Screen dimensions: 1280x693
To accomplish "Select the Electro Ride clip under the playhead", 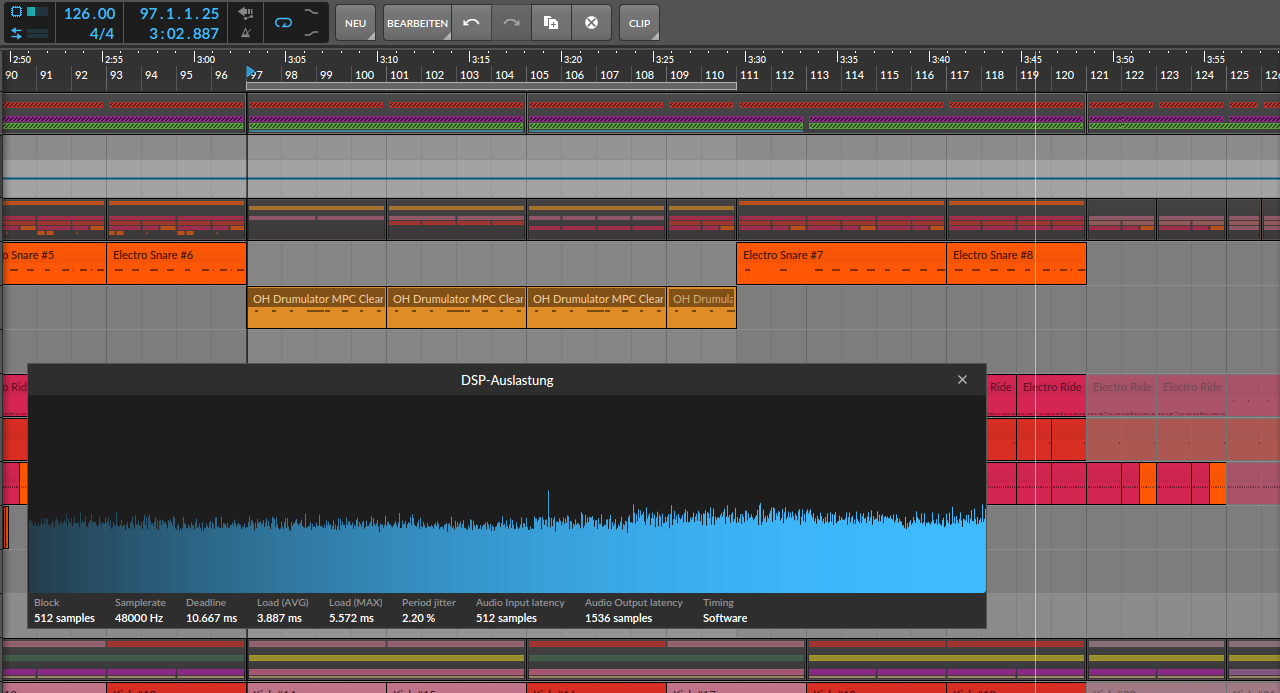I will (x=1051, y=395).
